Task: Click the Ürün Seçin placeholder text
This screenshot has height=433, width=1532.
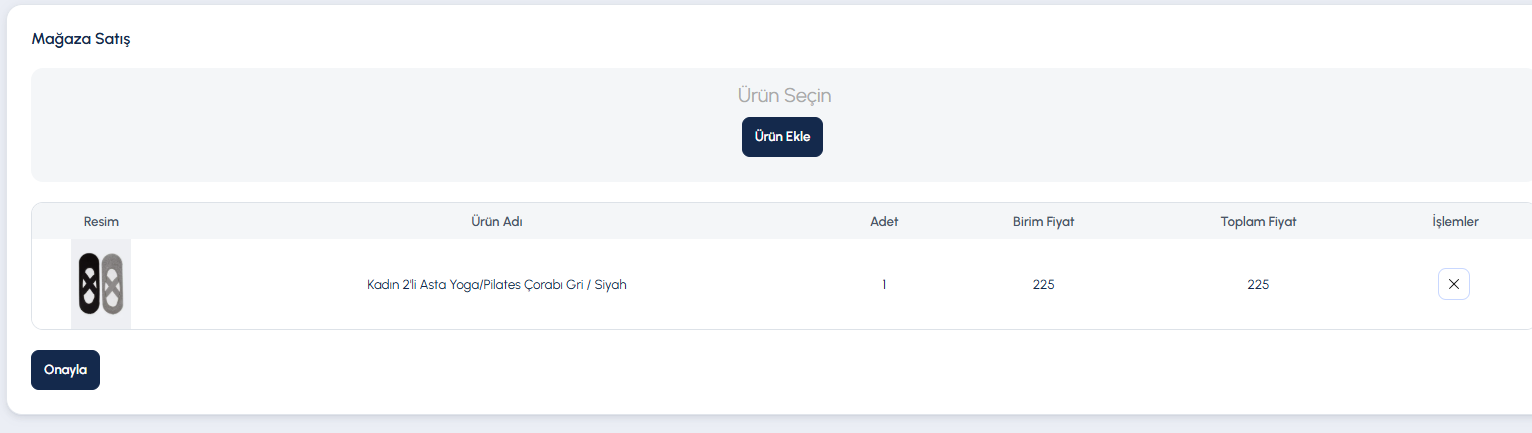Action: [784, 95]
